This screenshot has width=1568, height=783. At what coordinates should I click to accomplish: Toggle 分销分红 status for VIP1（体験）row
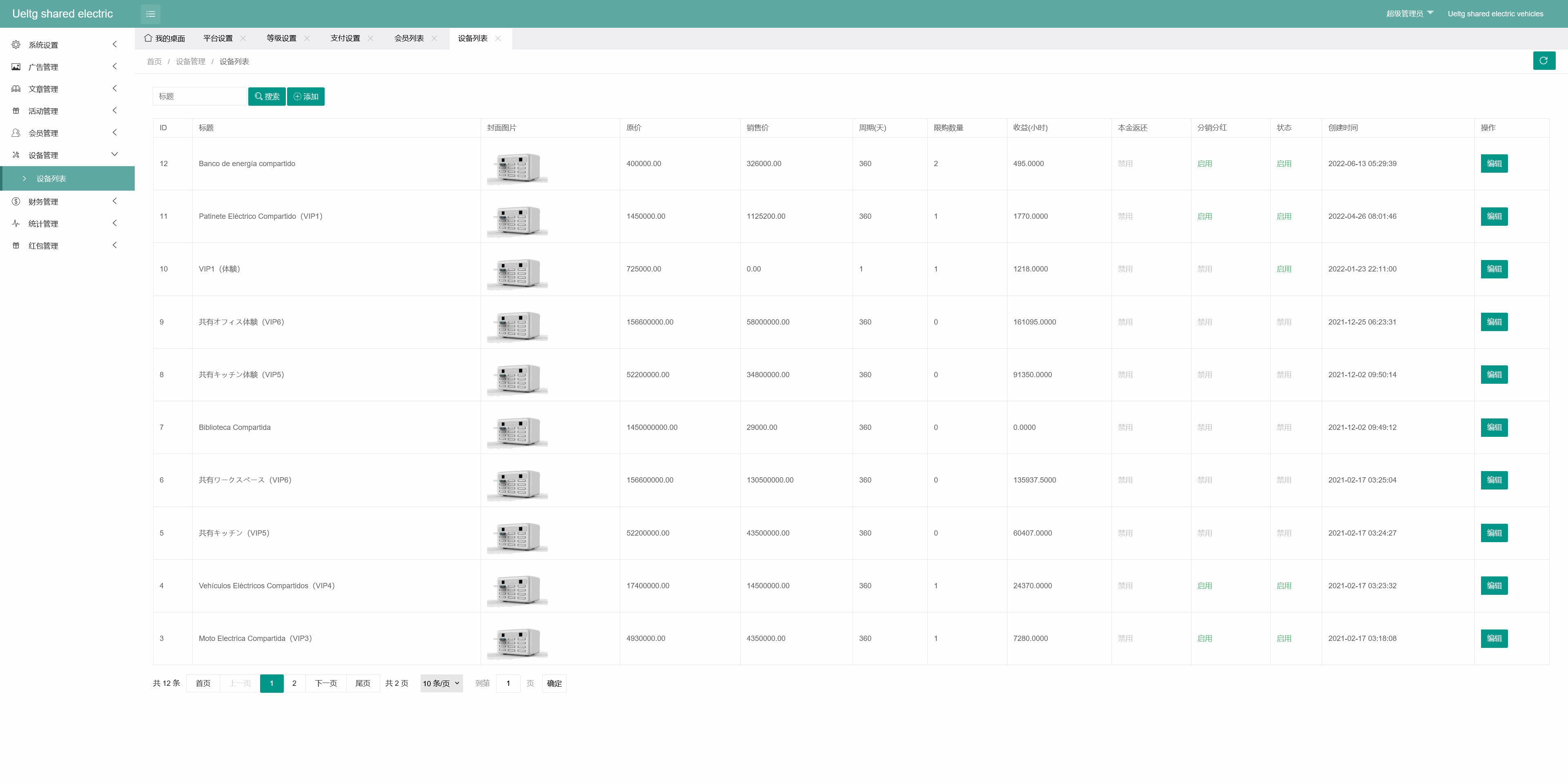1204,269
